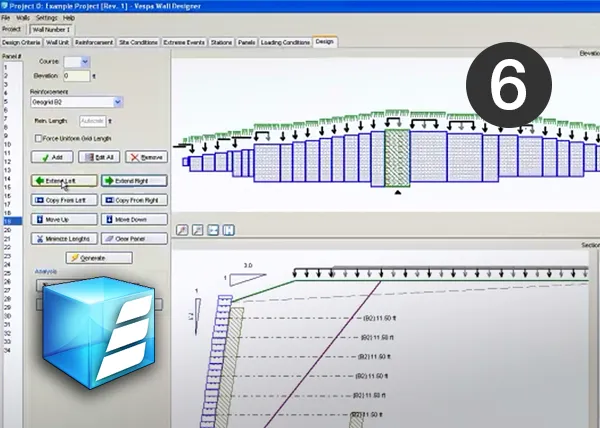
Task: Click the zoom out magnifier icon
Action: click(197, 230)
